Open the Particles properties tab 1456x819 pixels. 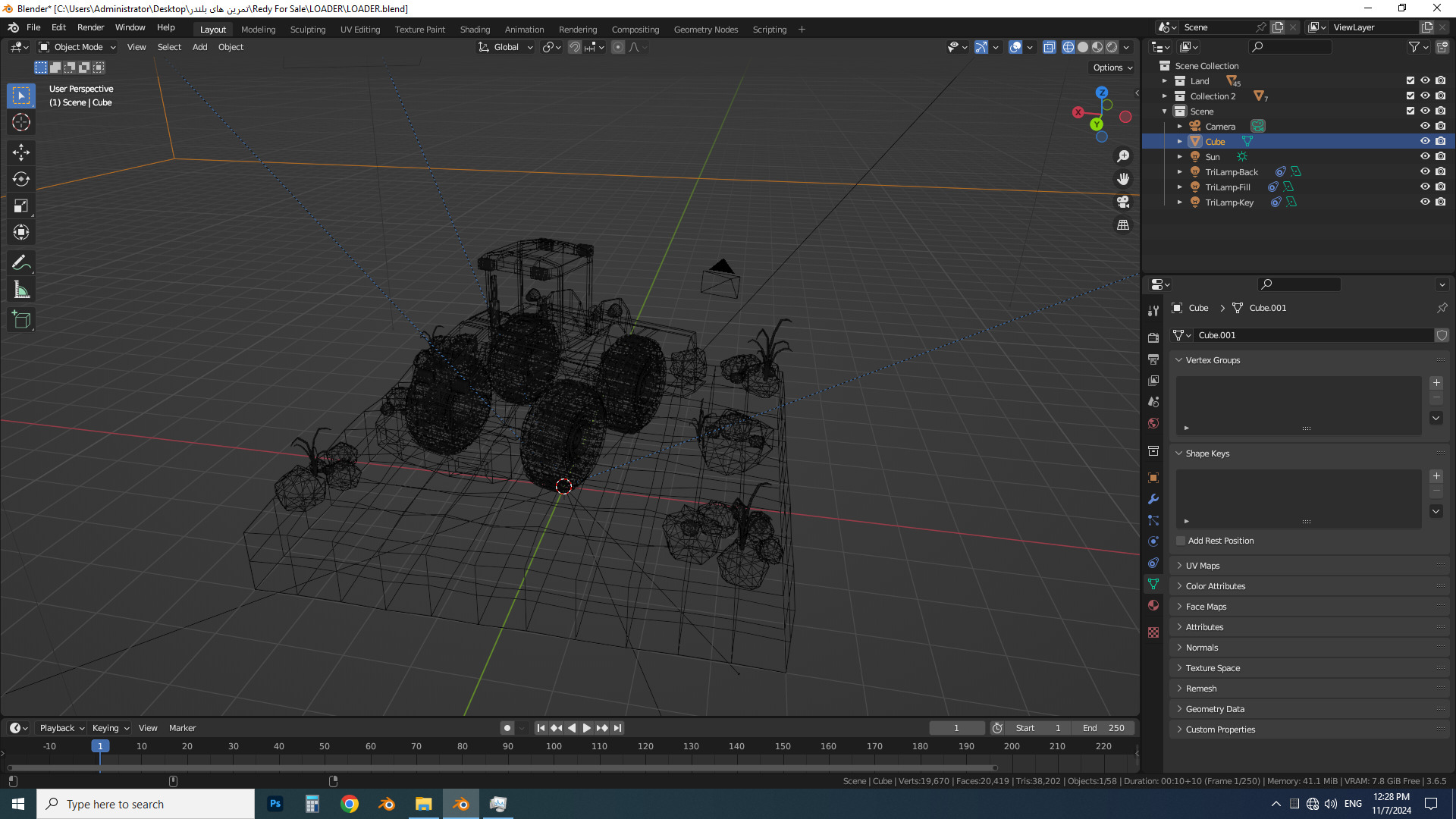[x=1153, y=520]
